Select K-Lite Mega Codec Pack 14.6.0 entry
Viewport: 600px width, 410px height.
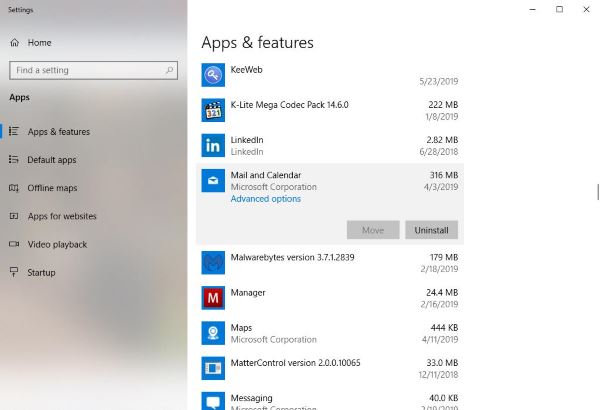click(x=289, y=105)
